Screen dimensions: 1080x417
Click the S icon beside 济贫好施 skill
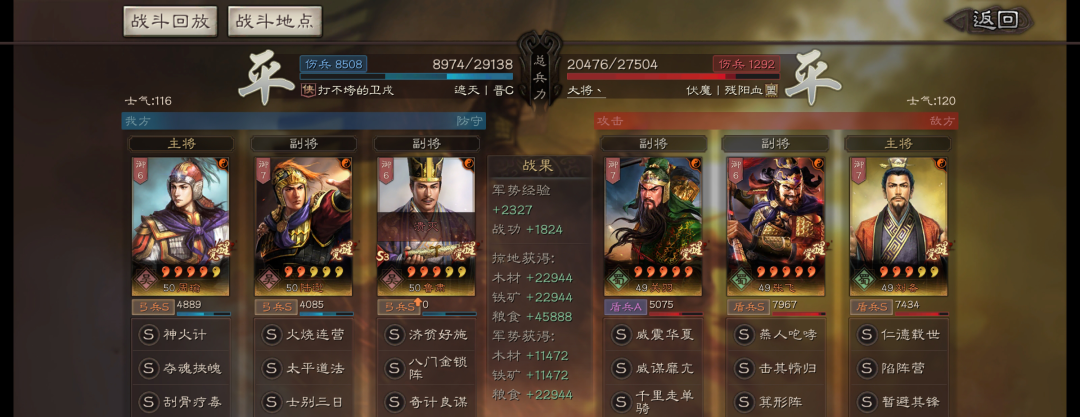point(394,335)
